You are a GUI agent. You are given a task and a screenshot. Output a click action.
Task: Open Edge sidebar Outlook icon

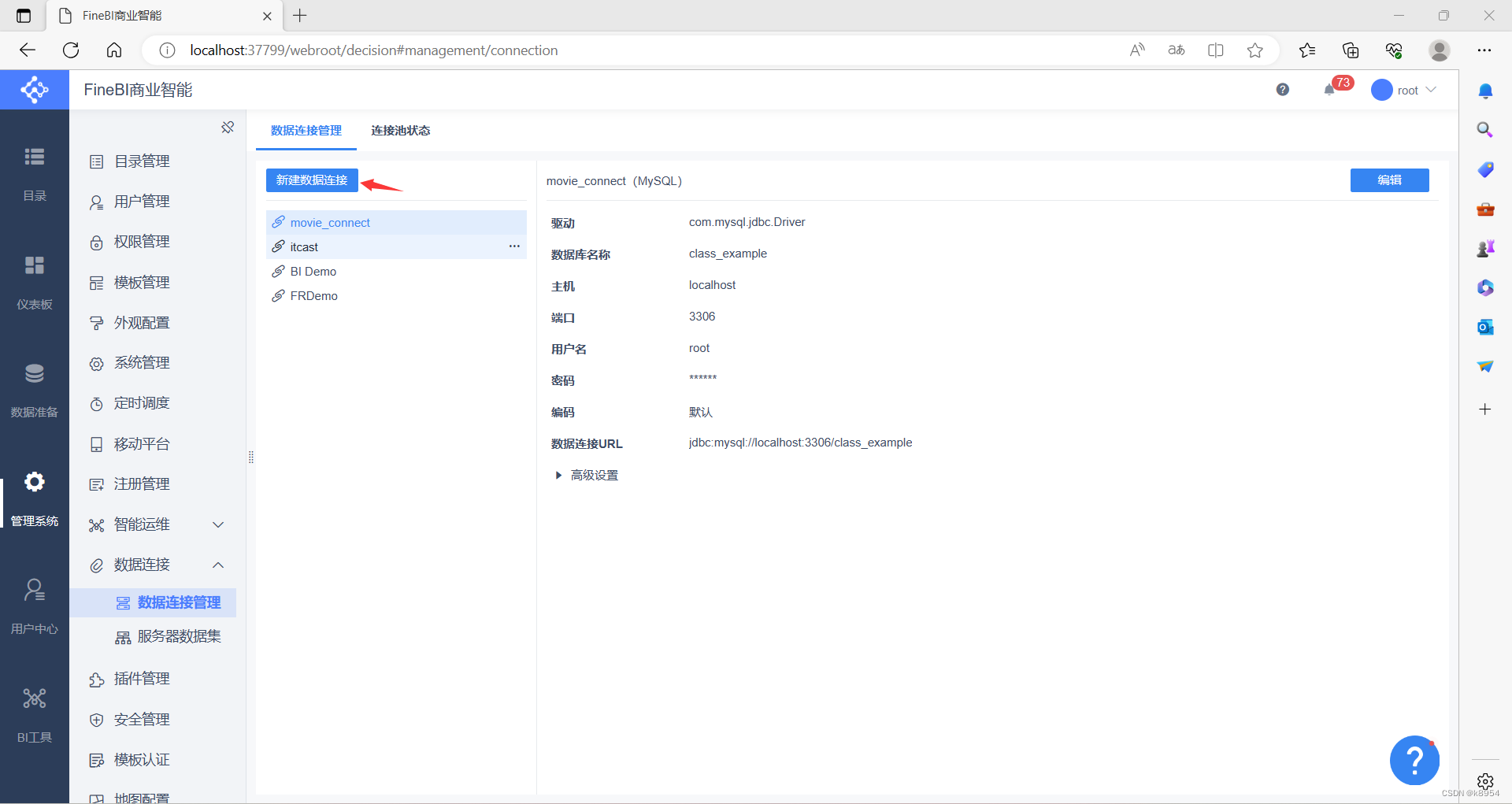pos(1485,327)
